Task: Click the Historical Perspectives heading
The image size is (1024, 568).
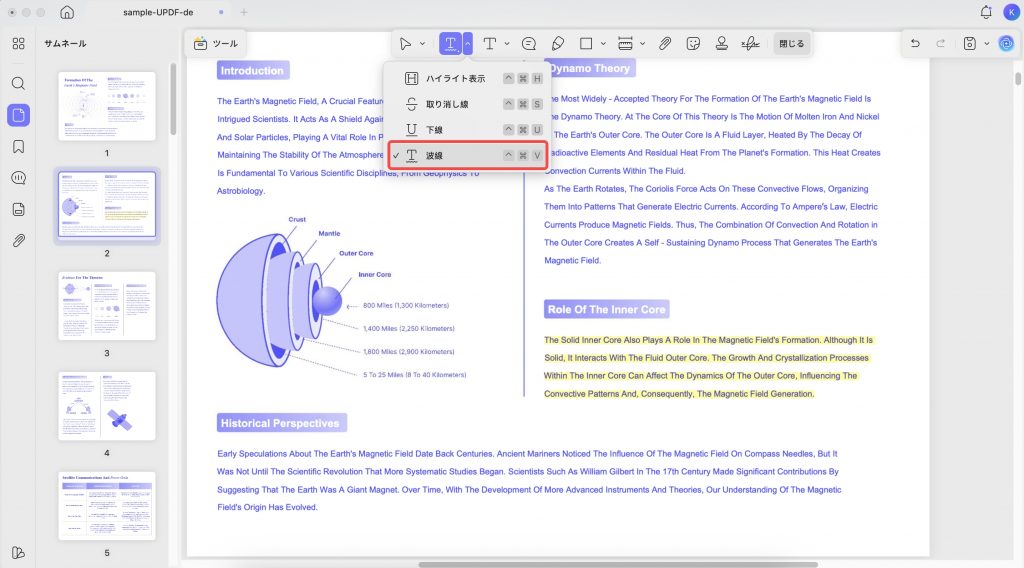Action: pos(280,423)
